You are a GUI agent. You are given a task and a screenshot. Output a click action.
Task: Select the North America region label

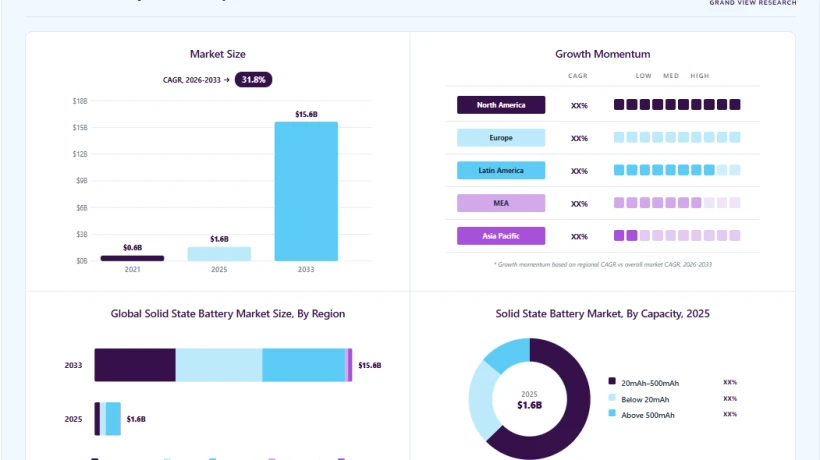[x=501, y=105]
